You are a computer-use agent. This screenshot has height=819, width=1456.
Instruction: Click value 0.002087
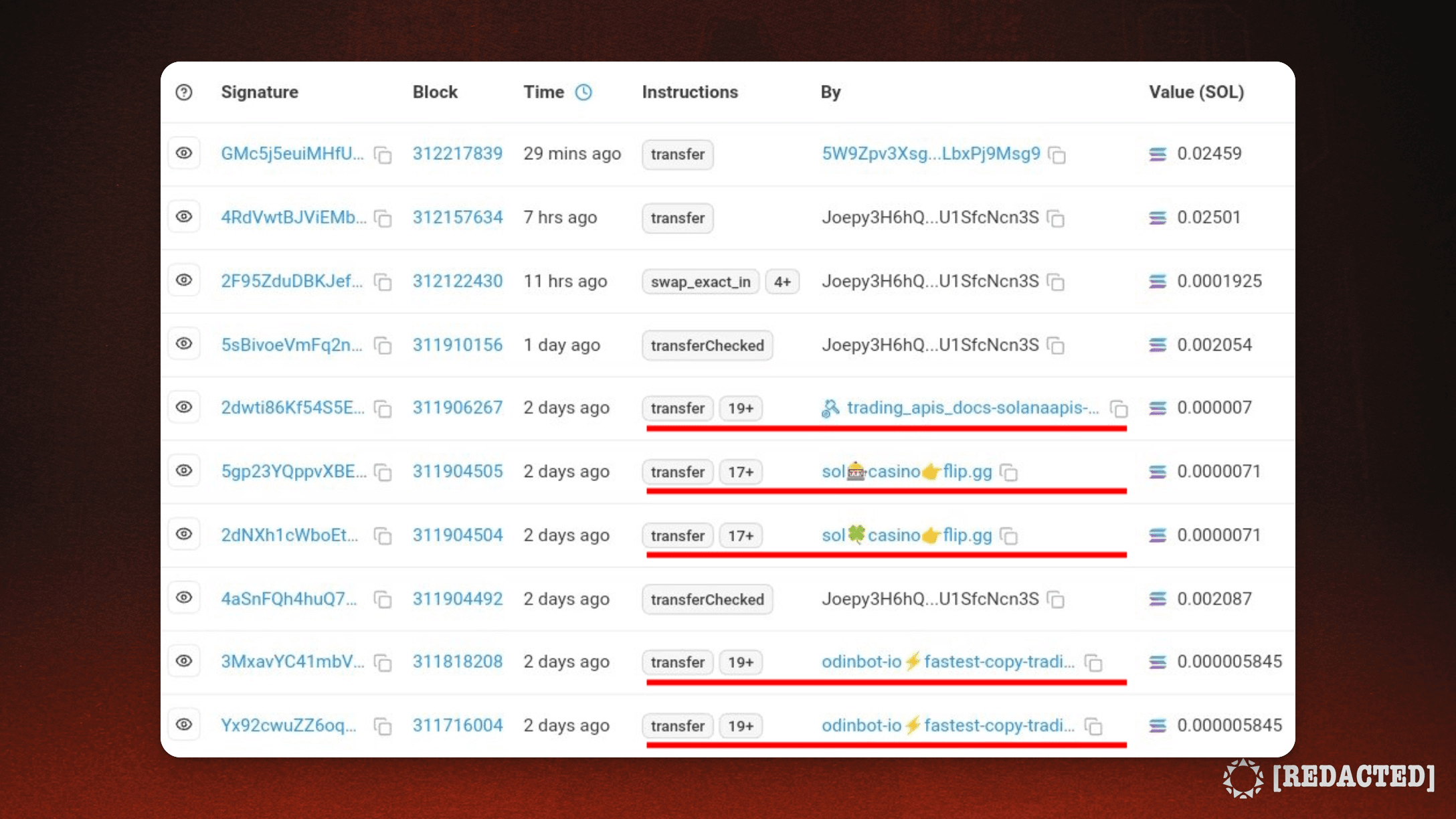(x=1214, y=599)
